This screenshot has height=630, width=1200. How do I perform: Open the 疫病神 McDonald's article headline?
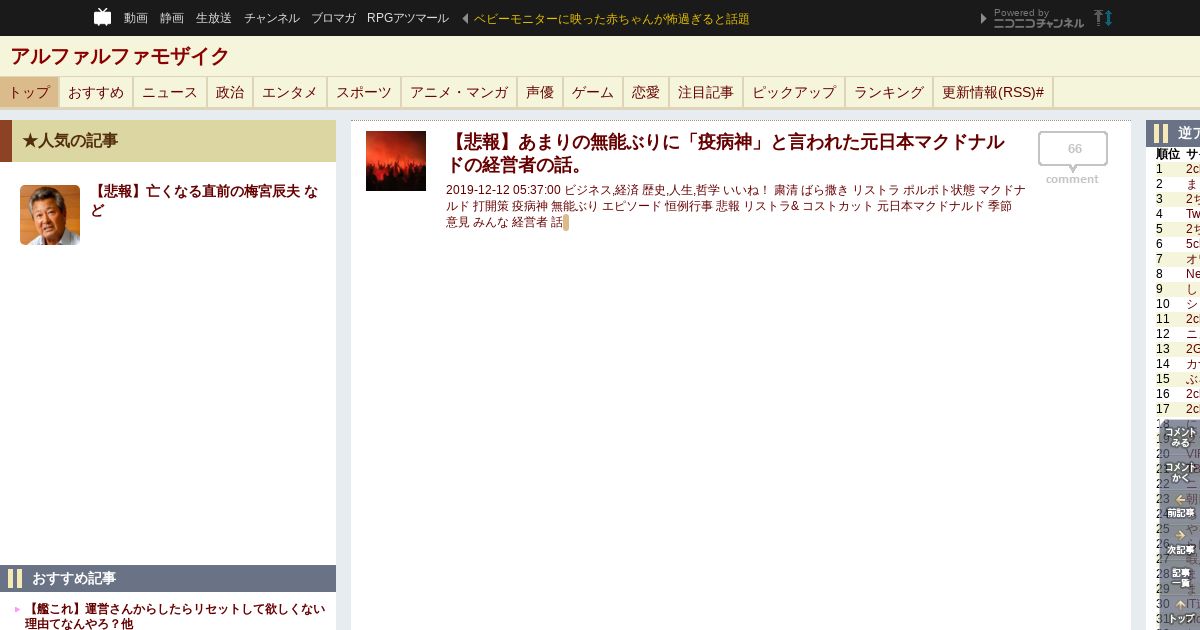tap(727, 153)
